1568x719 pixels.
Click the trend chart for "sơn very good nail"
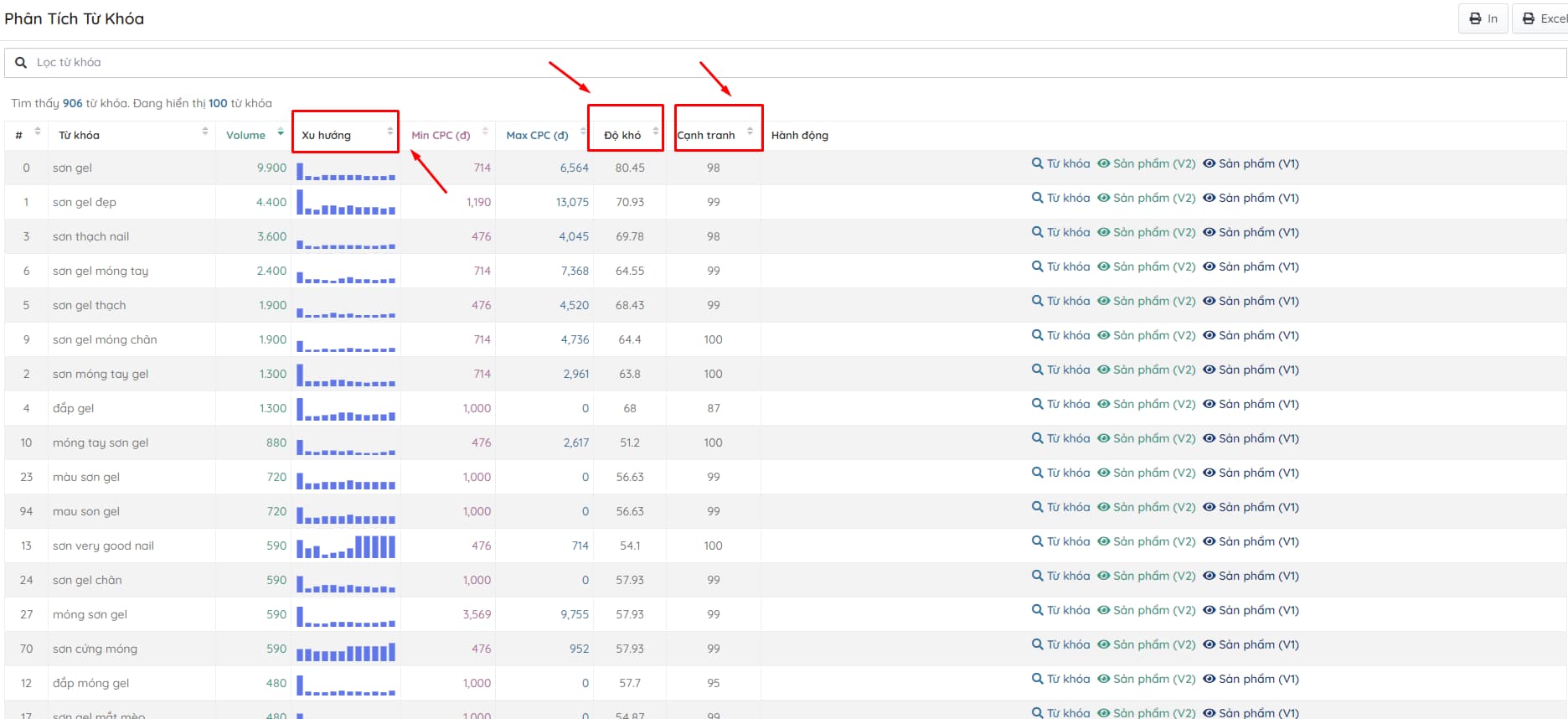(346, 547)
